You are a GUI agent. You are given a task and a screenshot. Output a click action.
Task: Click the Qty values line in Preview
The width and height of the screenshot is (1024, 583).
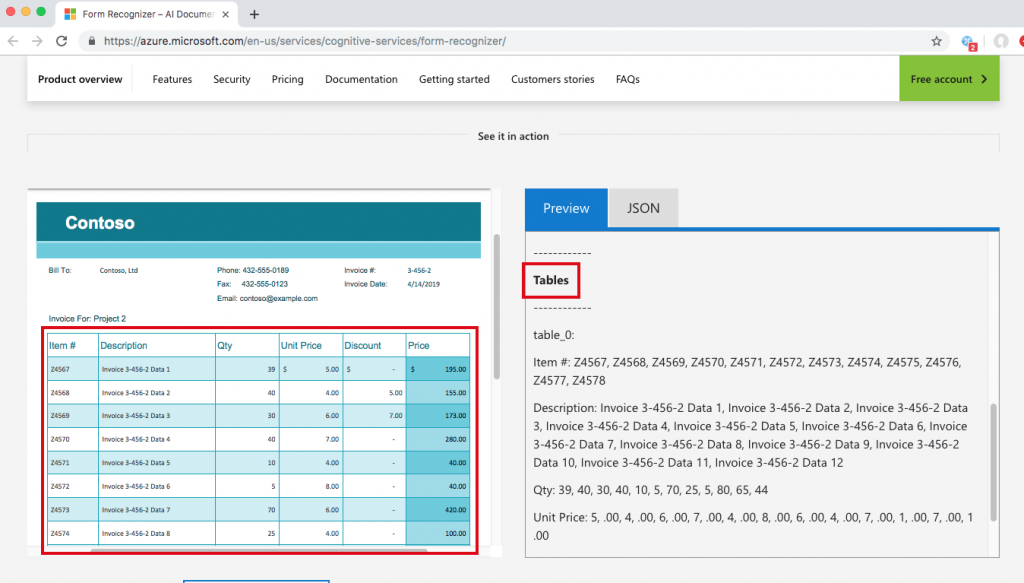[x=650, y=490]
